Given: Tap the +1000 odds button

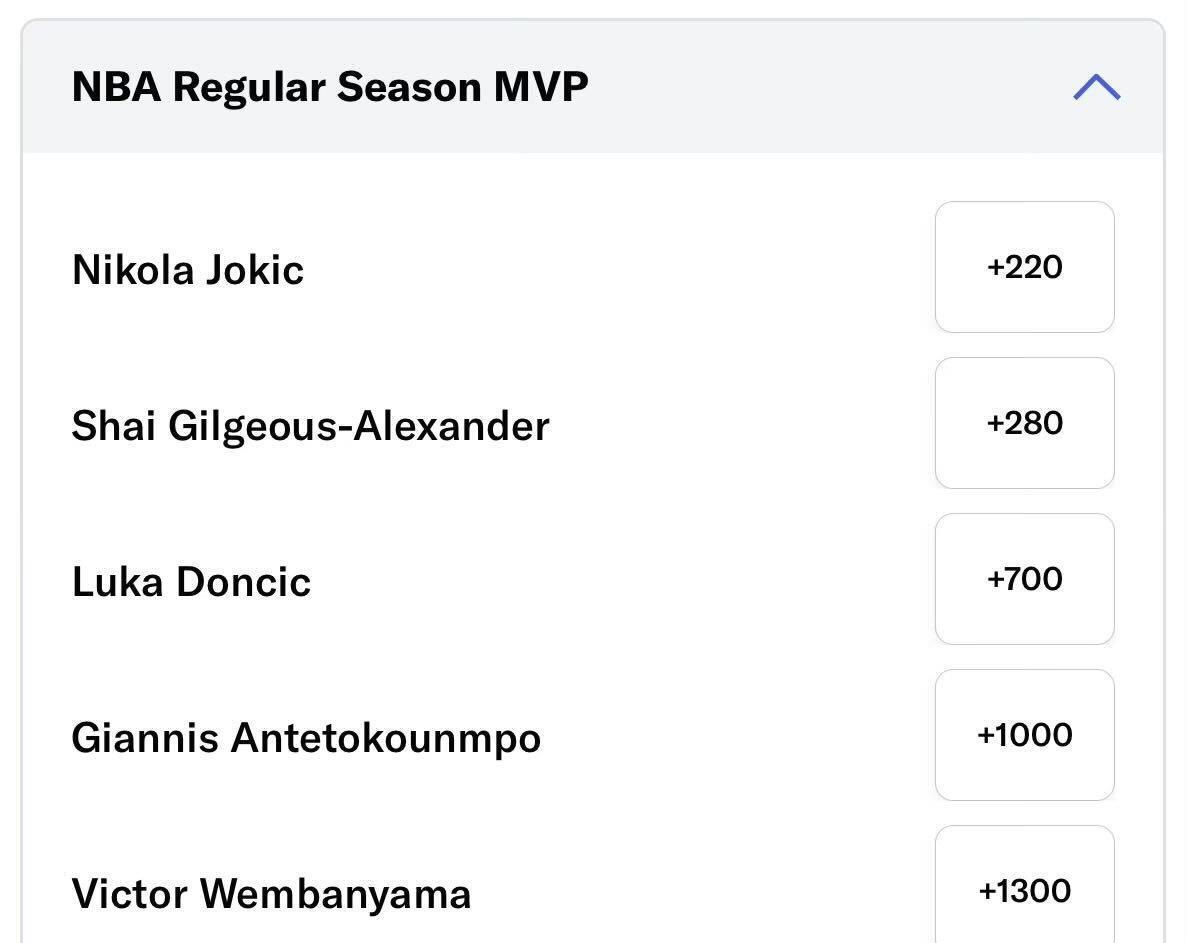Looking at the screenshot, I should pos(1024,735).
